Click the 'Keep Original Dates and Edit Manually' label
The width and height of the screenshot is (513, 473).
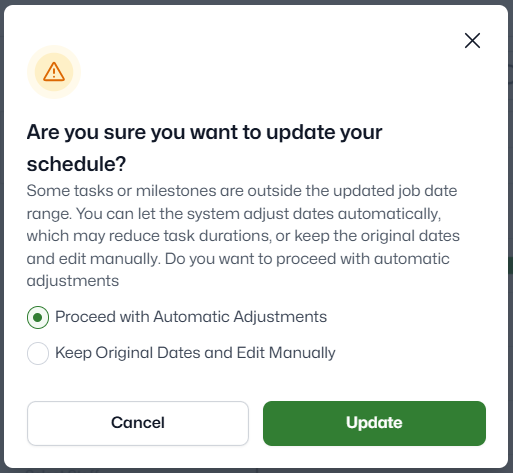[195, 353]
